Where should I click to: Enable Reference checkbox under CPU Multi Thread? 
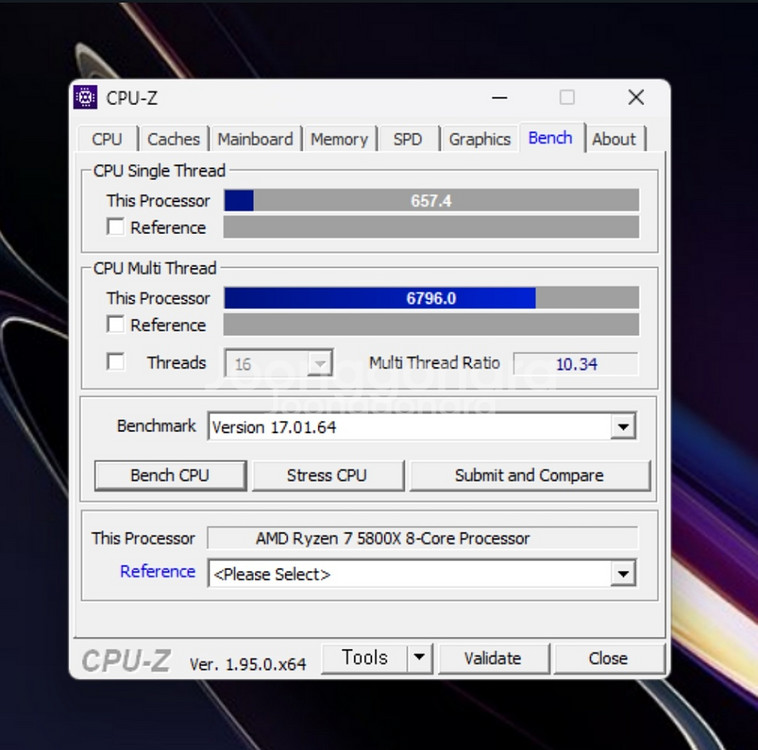(x=116, y=324)
